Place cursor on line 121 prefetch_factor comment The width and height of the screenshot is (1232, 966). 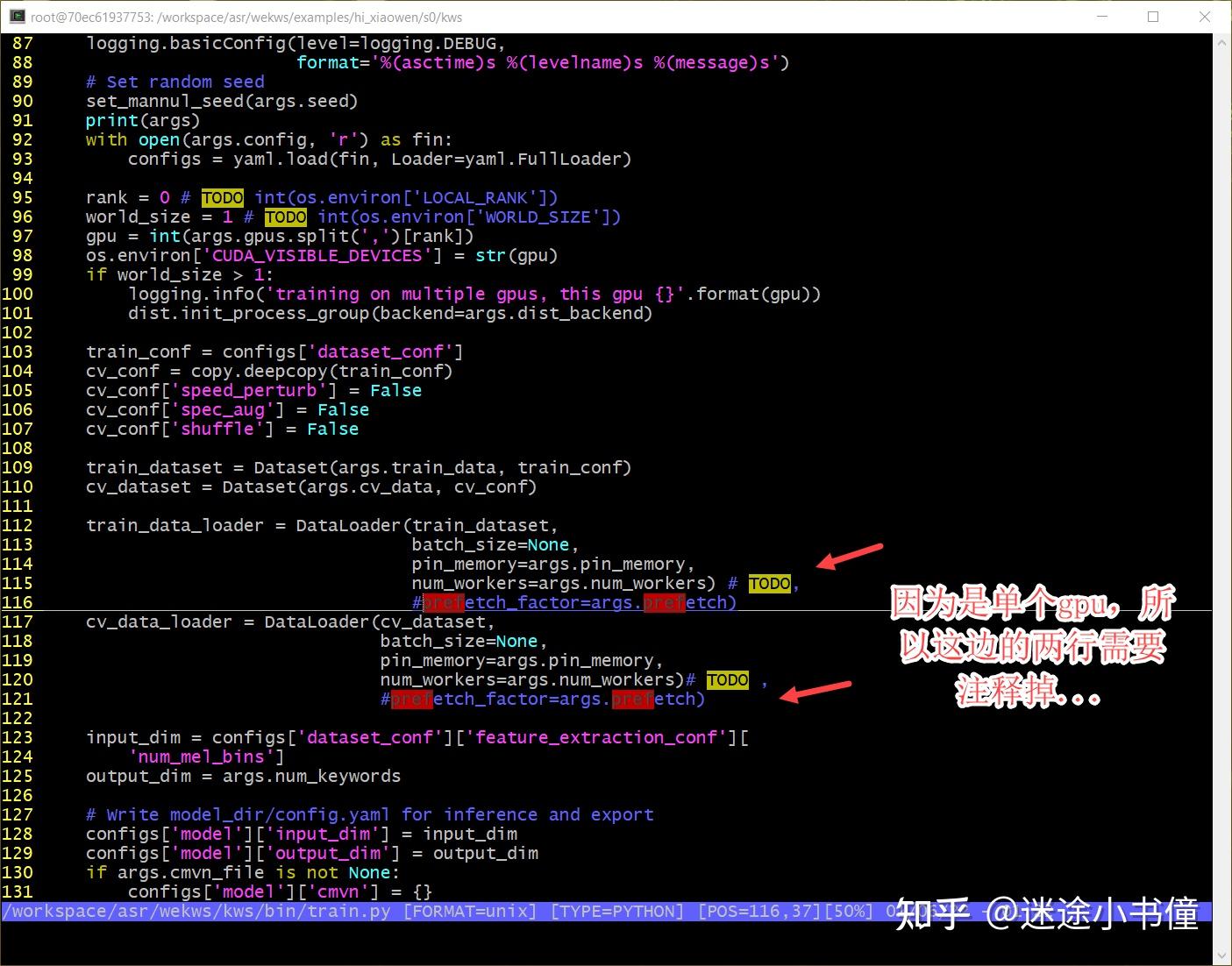coord(543,699)
